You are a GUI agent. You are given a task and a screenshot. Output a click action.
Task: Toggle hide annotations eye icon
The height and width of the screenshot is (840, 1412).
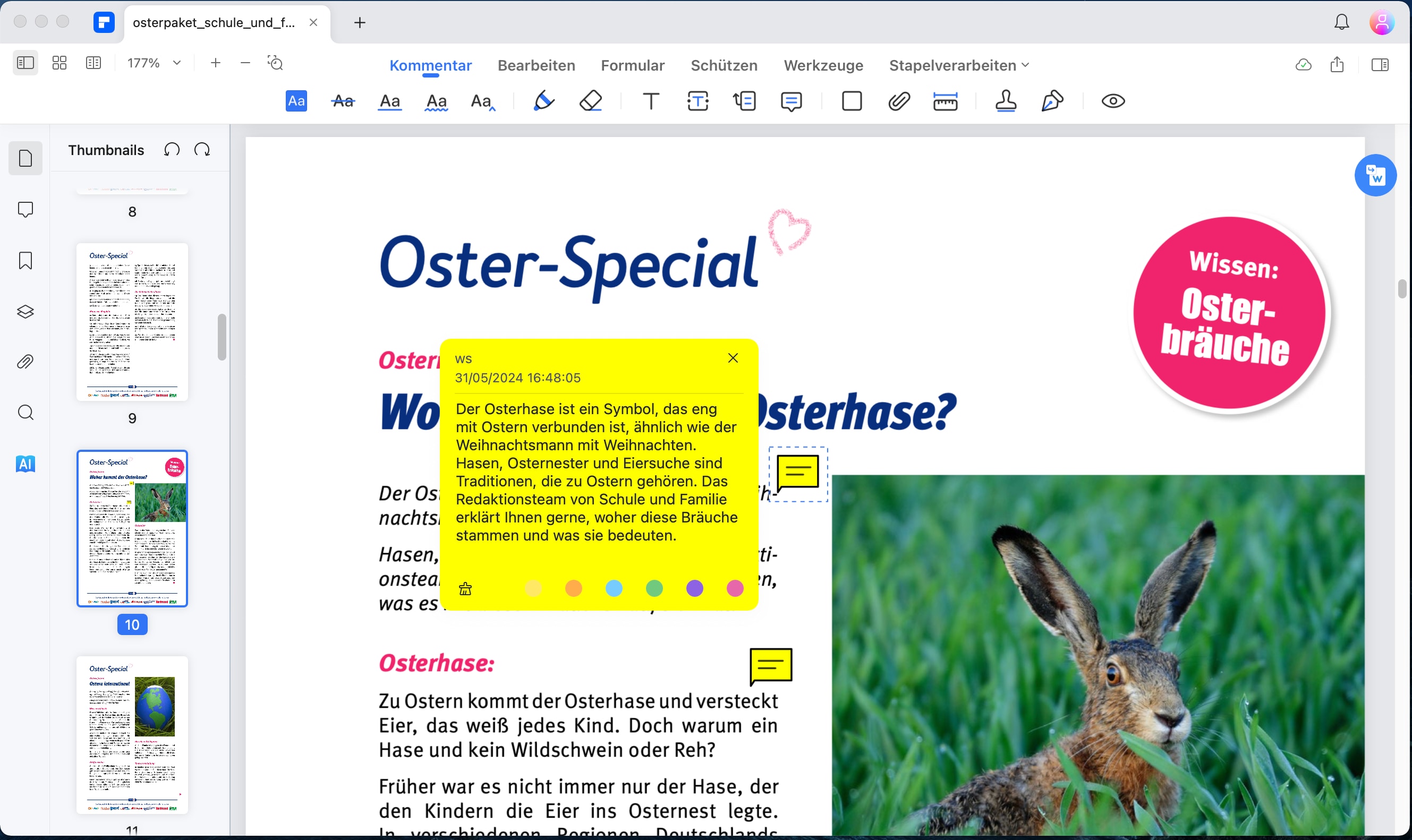(1112, 101)
